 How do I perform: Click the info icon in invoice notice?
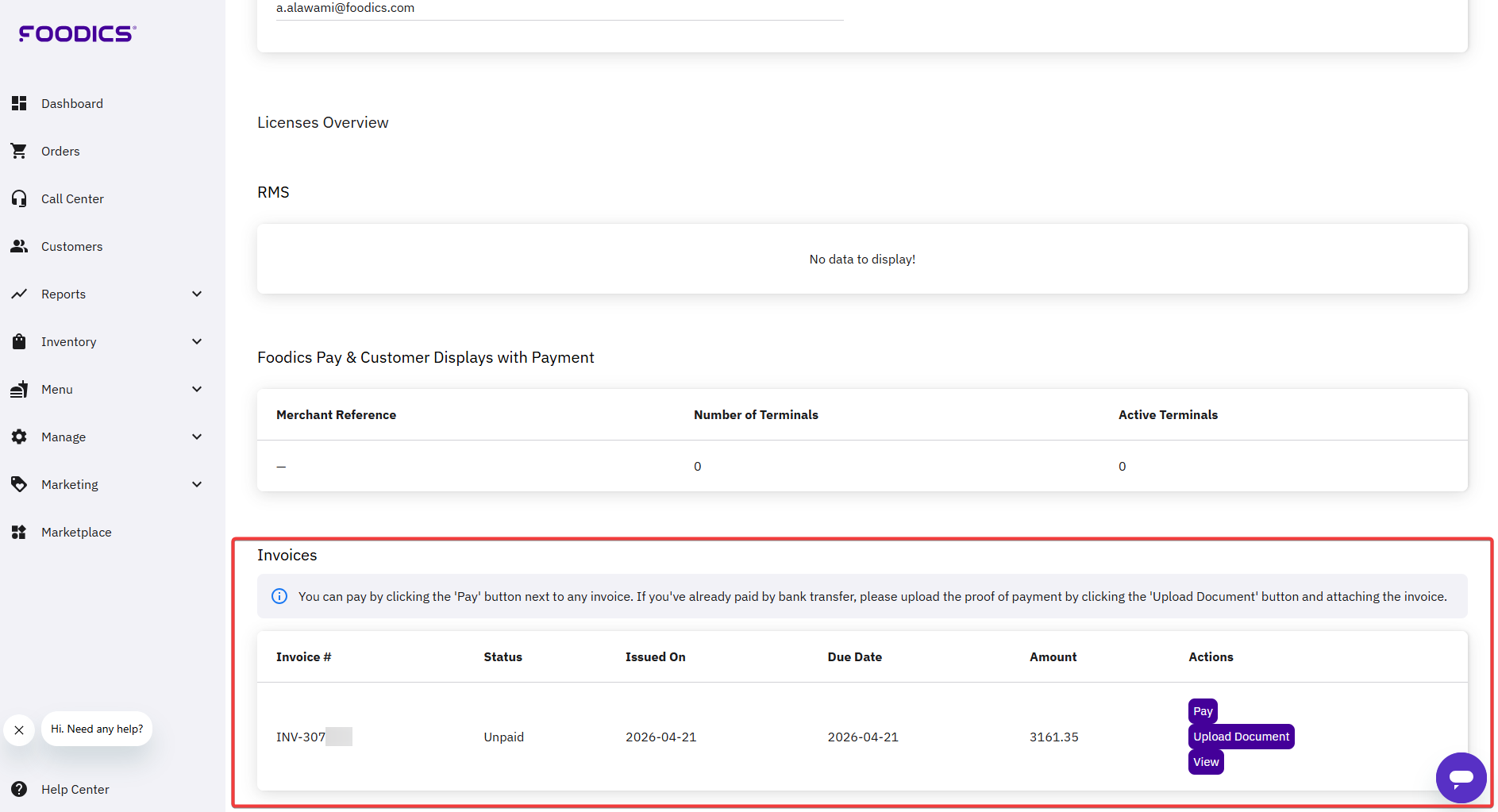[x=279, y=596]
